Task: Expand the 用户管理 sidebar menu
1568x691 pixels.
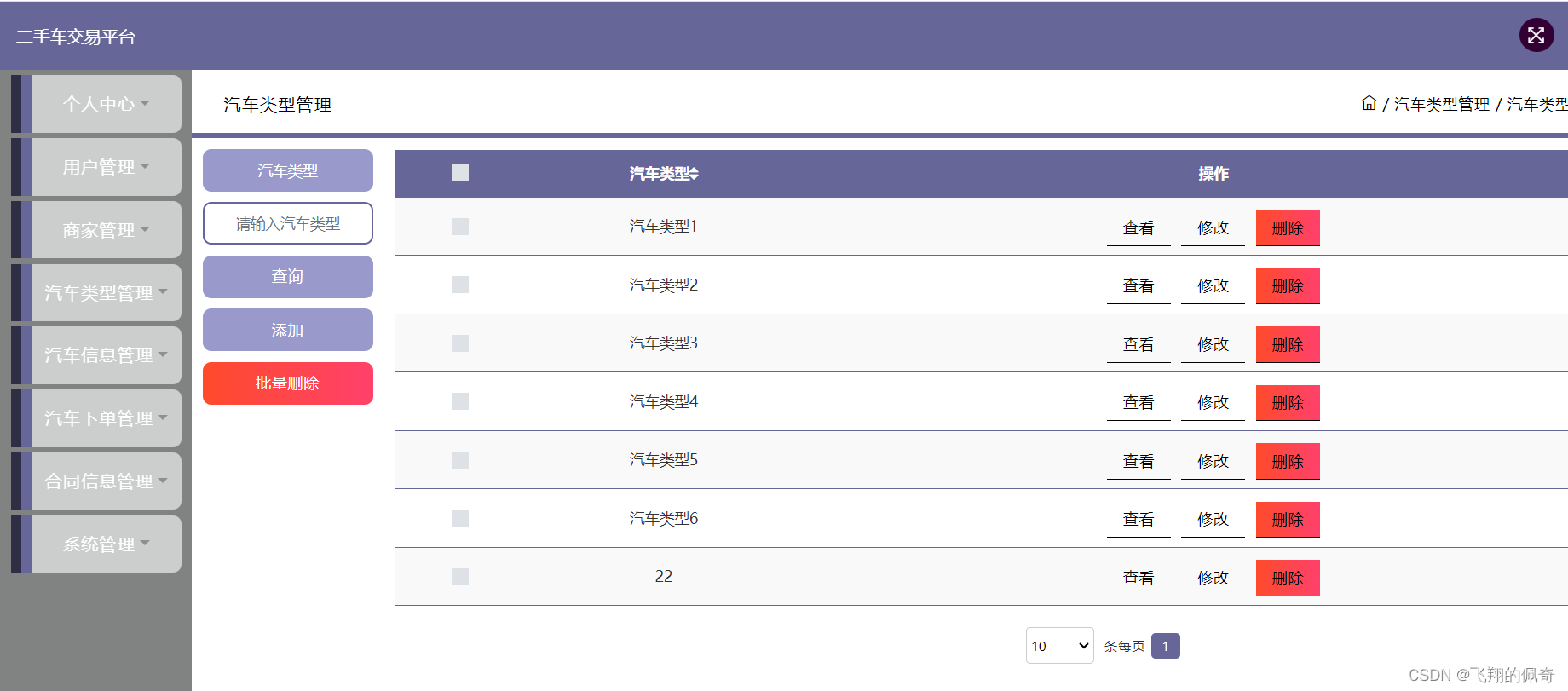Action: [106, 167]
